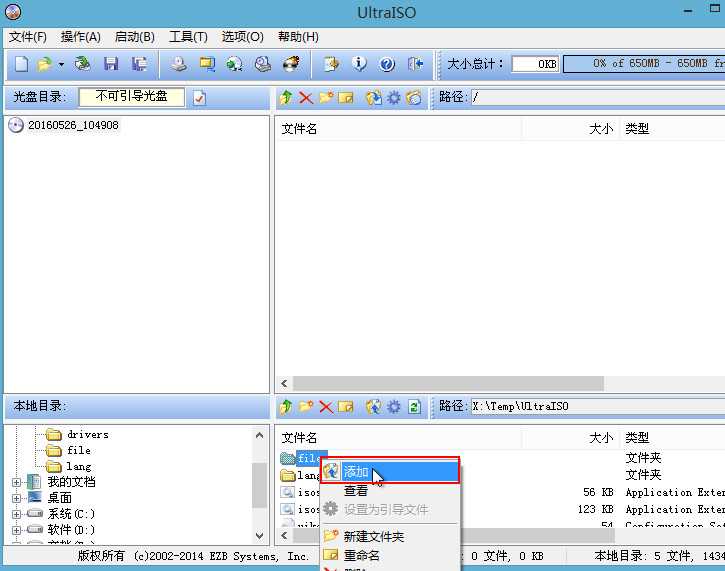Click the Save floppy disk icon
The image size is (725, 571).
tap(111, 64)
